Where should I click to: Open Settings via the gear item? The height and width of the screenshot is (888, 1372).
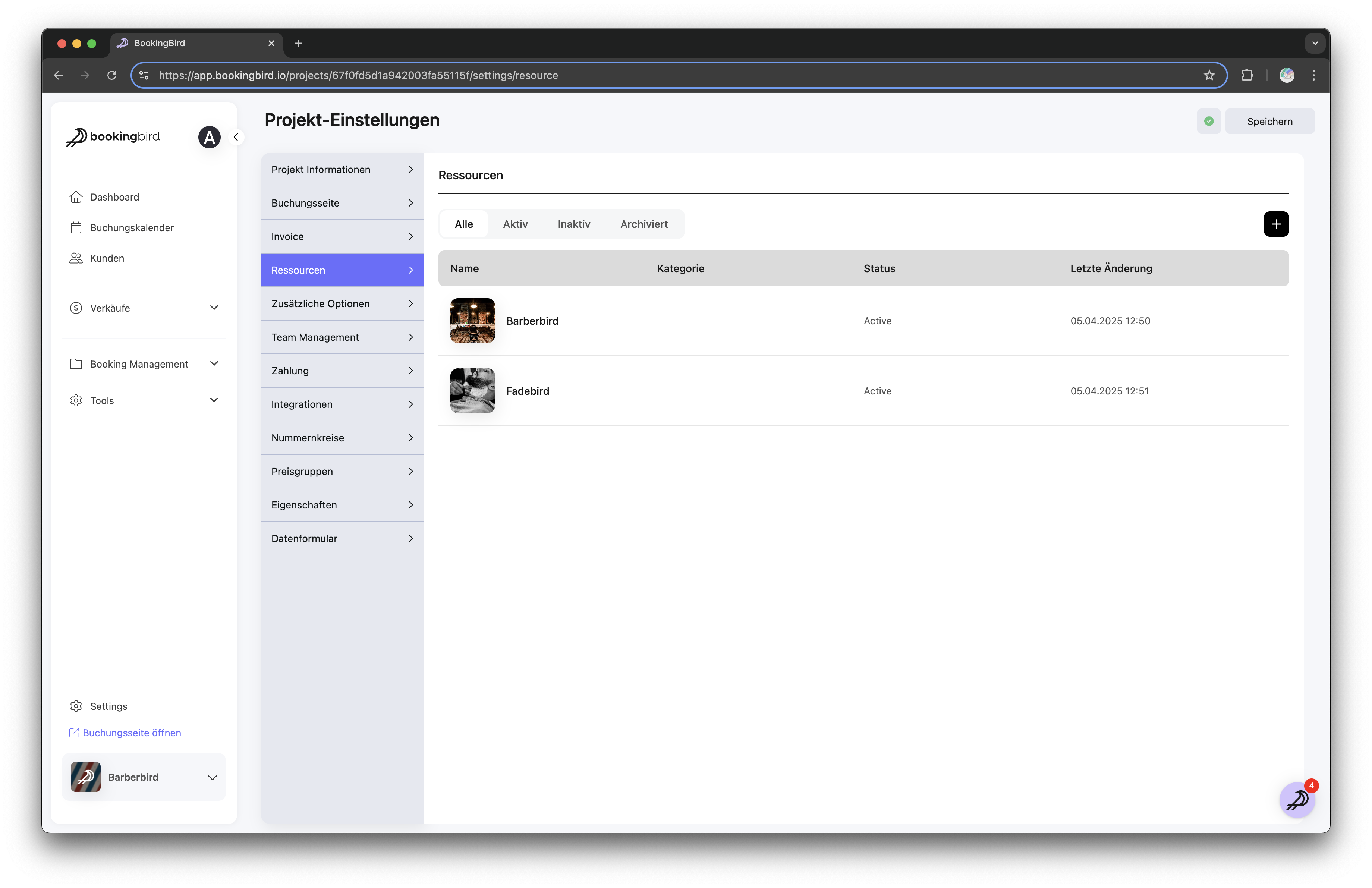tap(108, 706)
